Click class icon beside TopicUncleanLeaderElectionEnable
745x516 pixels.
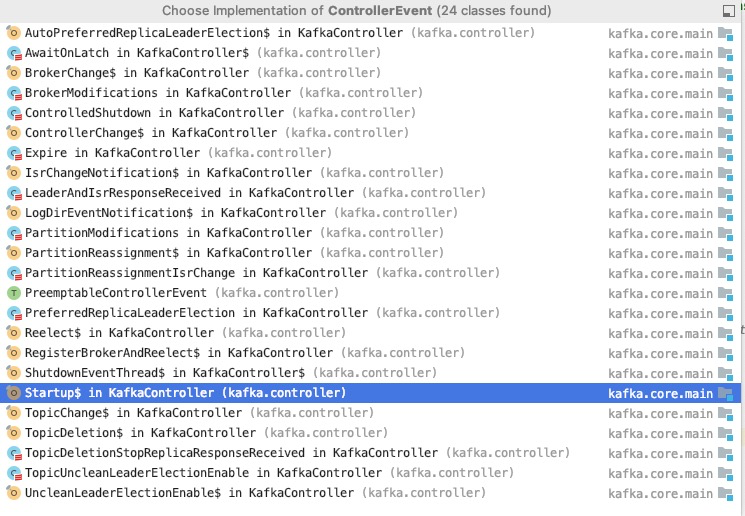(x=14, y=472)
